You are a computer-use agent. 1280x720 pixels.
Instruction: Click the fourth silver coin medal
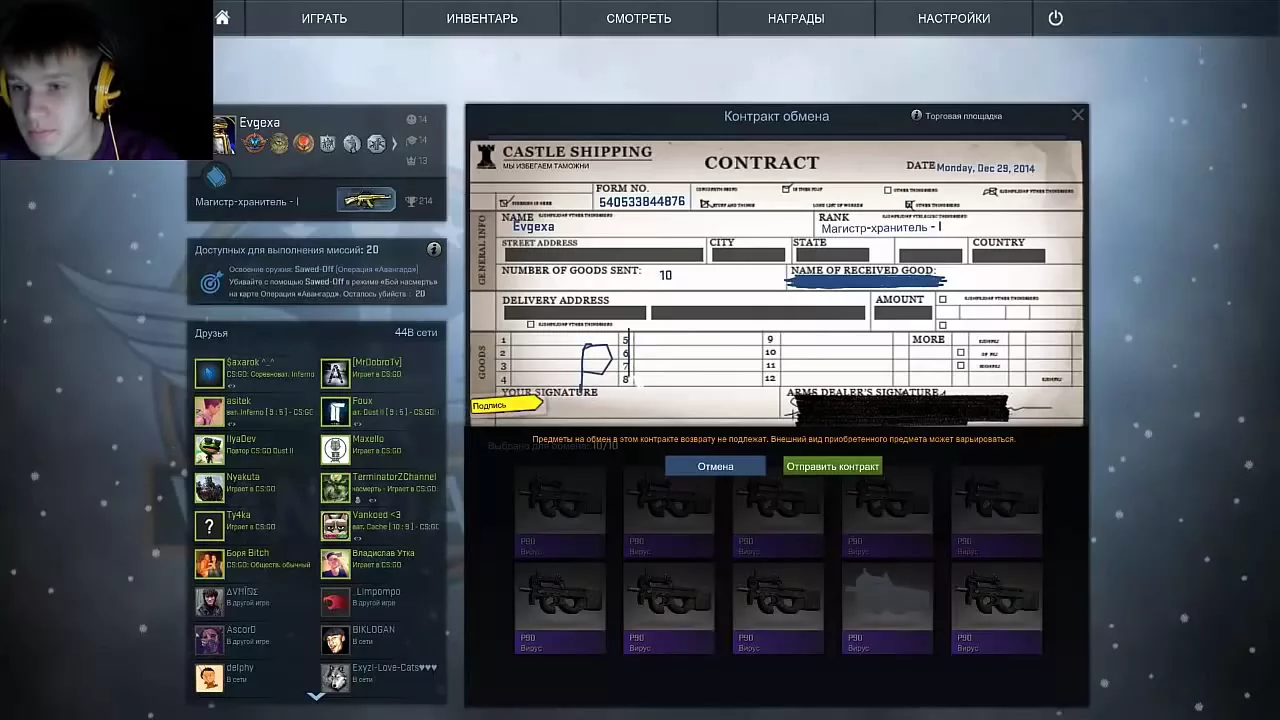(x=328, y=144)
